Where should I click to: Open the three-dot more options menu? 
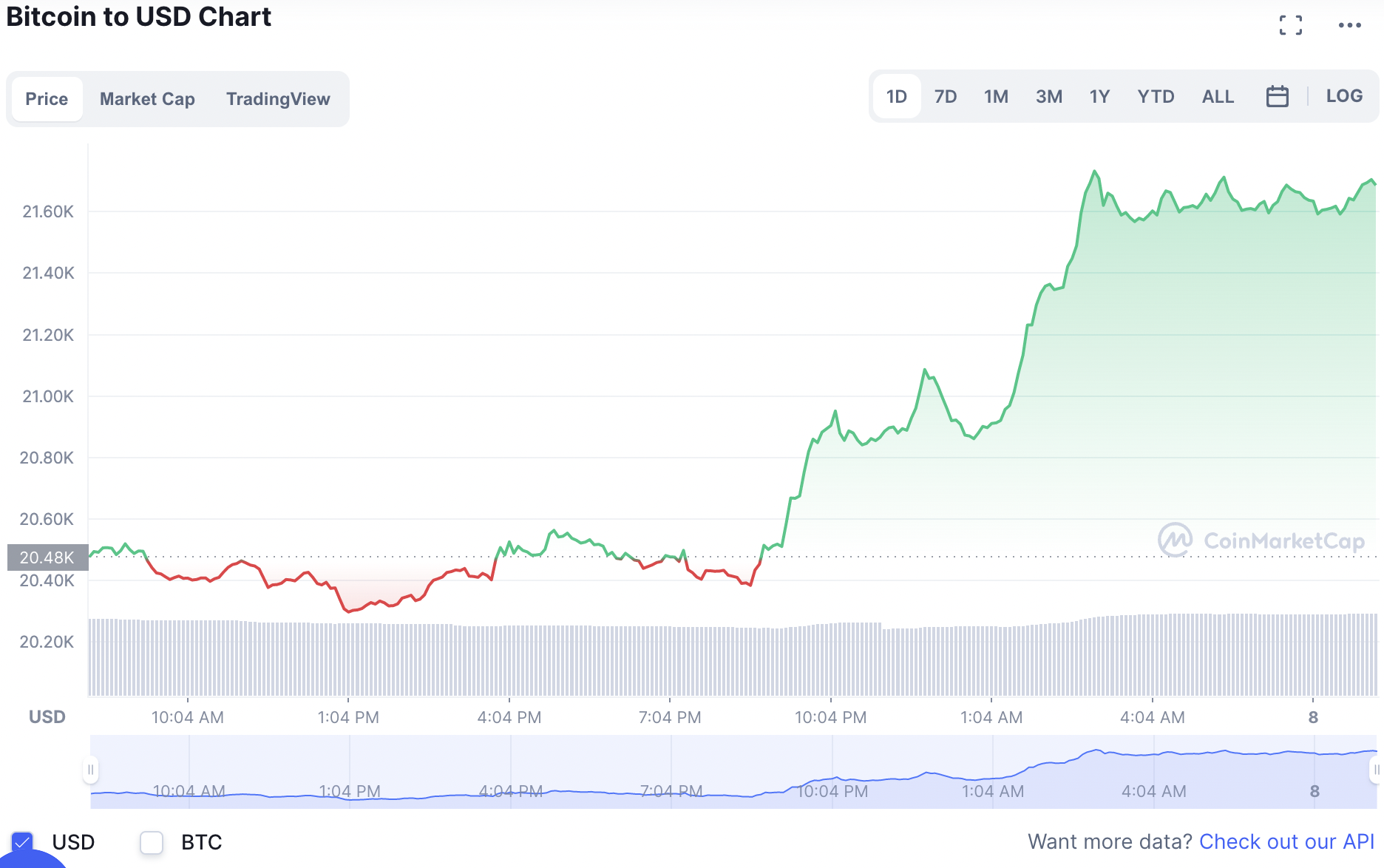click(1350, 25)
